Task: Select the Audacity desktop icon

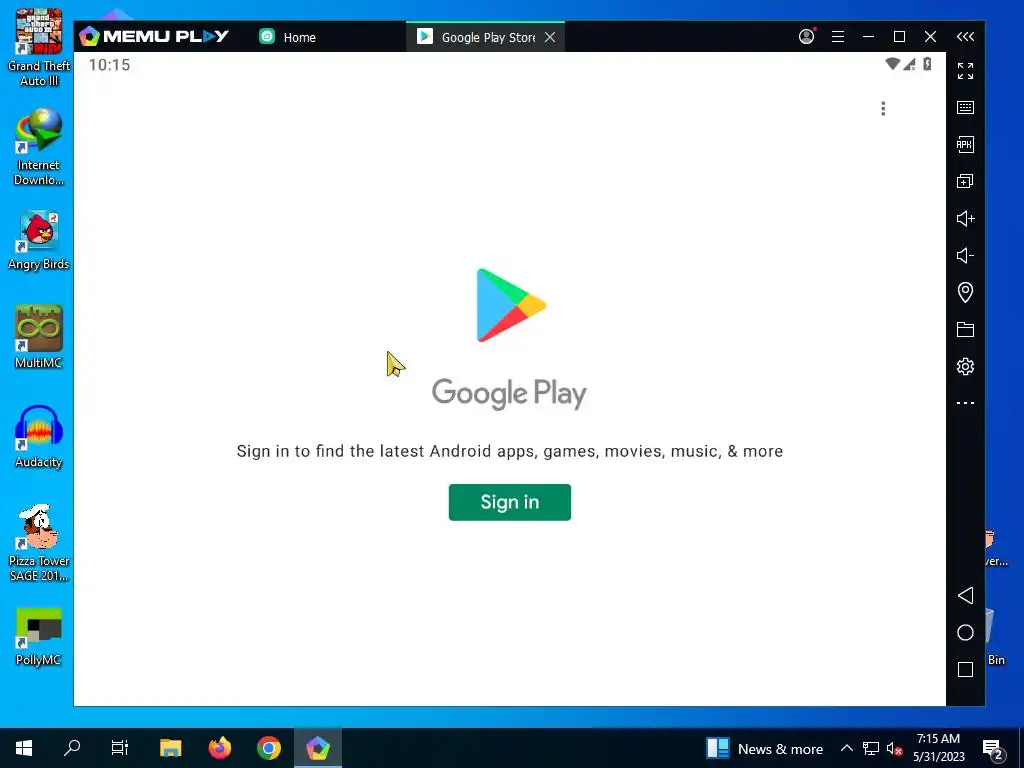Action: point(39,436)
